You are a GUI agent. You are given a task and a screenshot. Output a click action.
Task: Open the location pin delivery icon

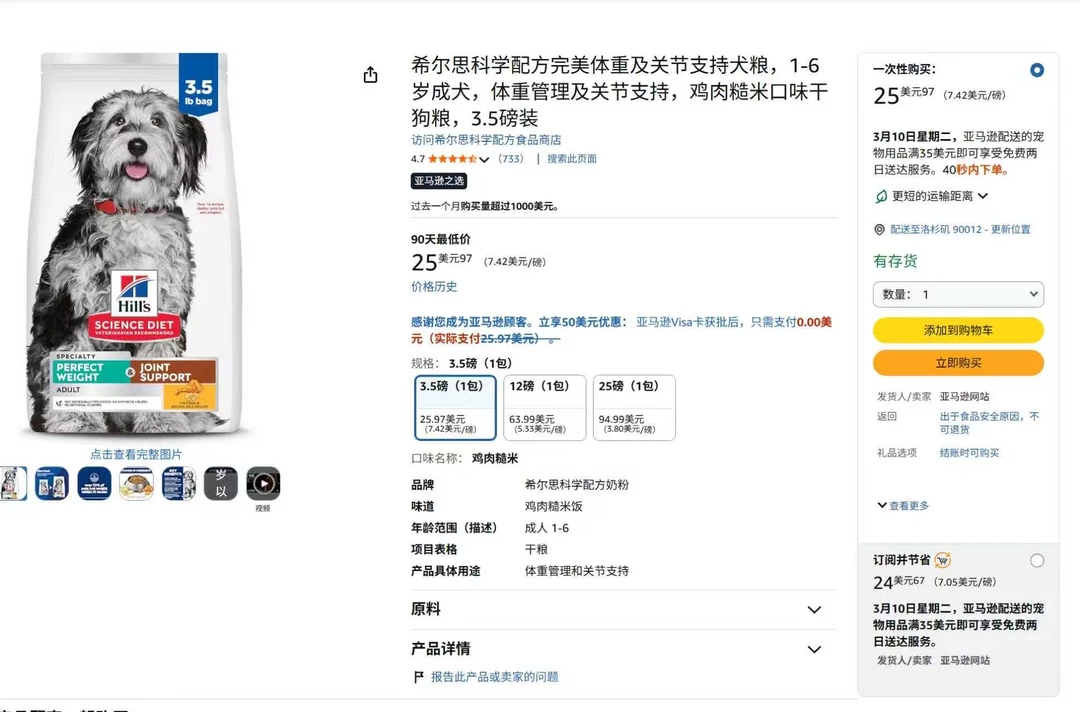pos(880,229)
